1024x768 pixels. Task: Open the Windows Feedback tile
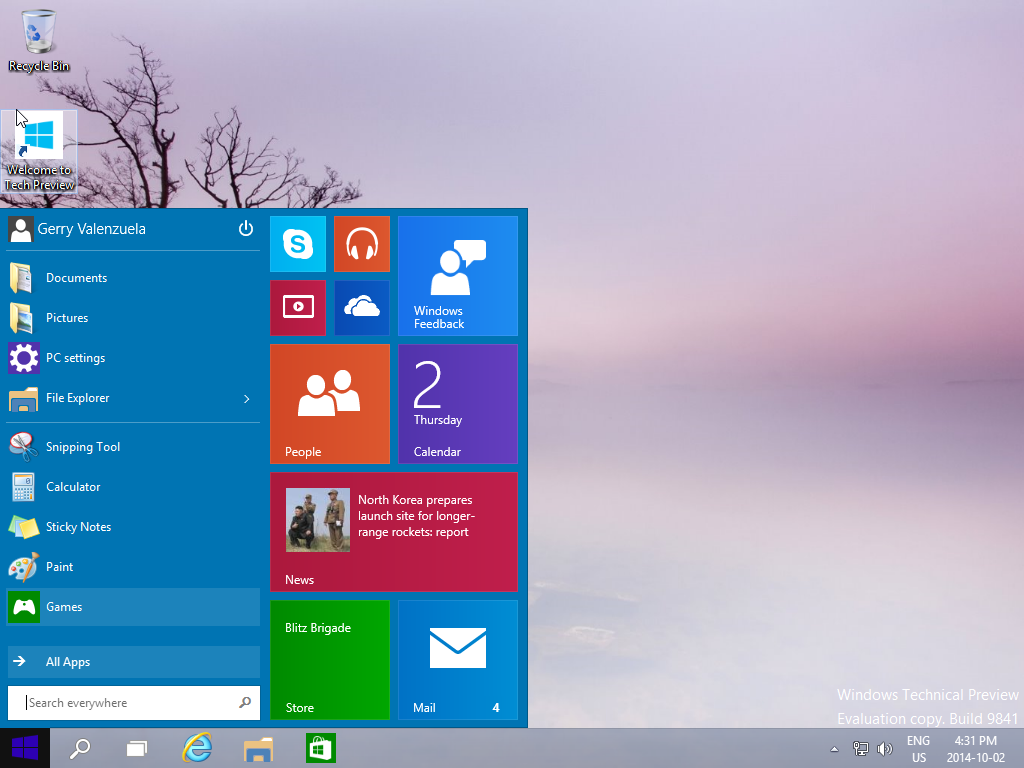click(x=458, y=276)
